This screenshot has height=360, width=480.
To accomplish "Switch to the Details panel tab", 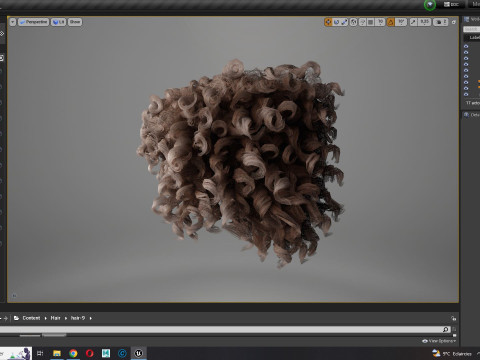I will [471, 115].
